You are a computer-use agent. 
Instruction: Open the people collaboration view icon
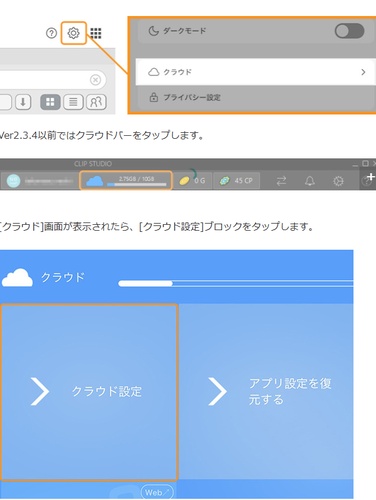(96, 102)
